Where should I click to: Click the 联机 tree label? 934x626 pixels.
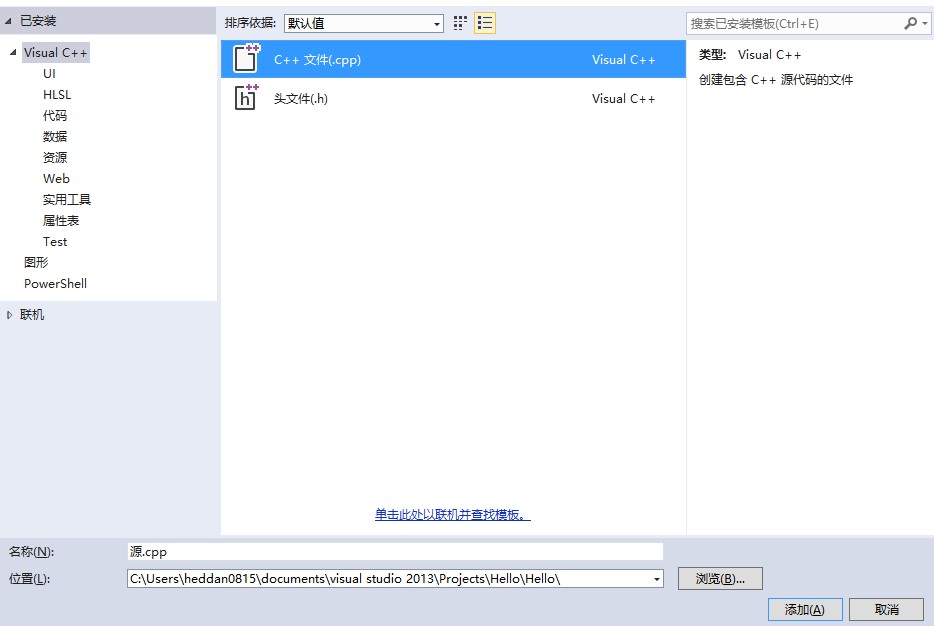tap(32, 314)
